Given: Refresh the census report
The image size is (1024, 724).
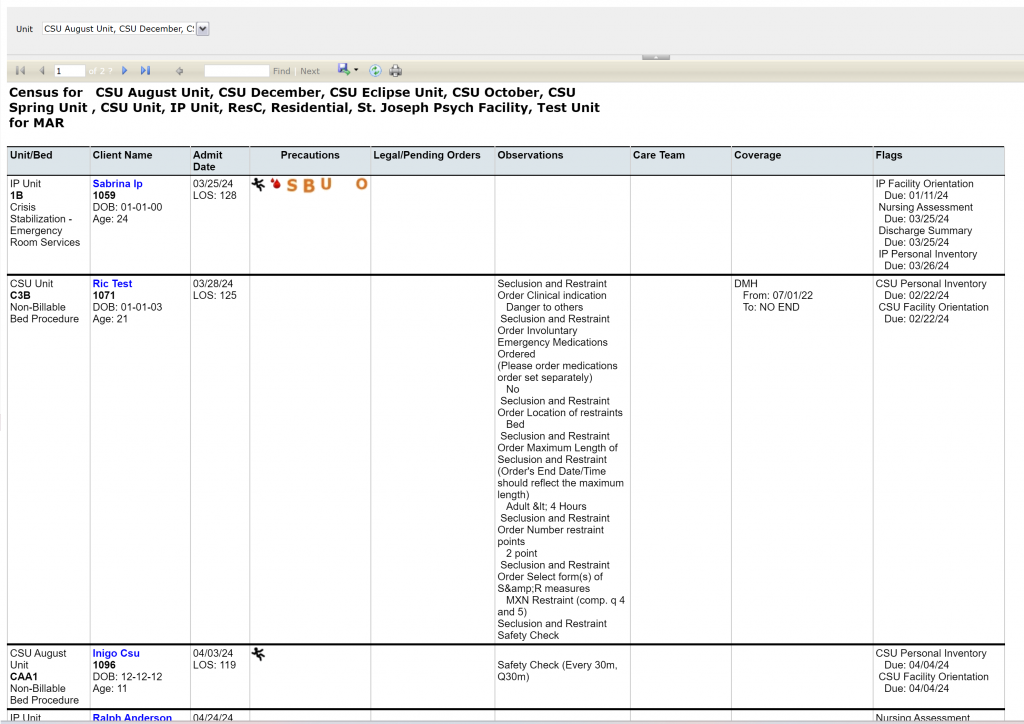Looking at the screenshot, I should pyautogui.click(x=374, y=70).
